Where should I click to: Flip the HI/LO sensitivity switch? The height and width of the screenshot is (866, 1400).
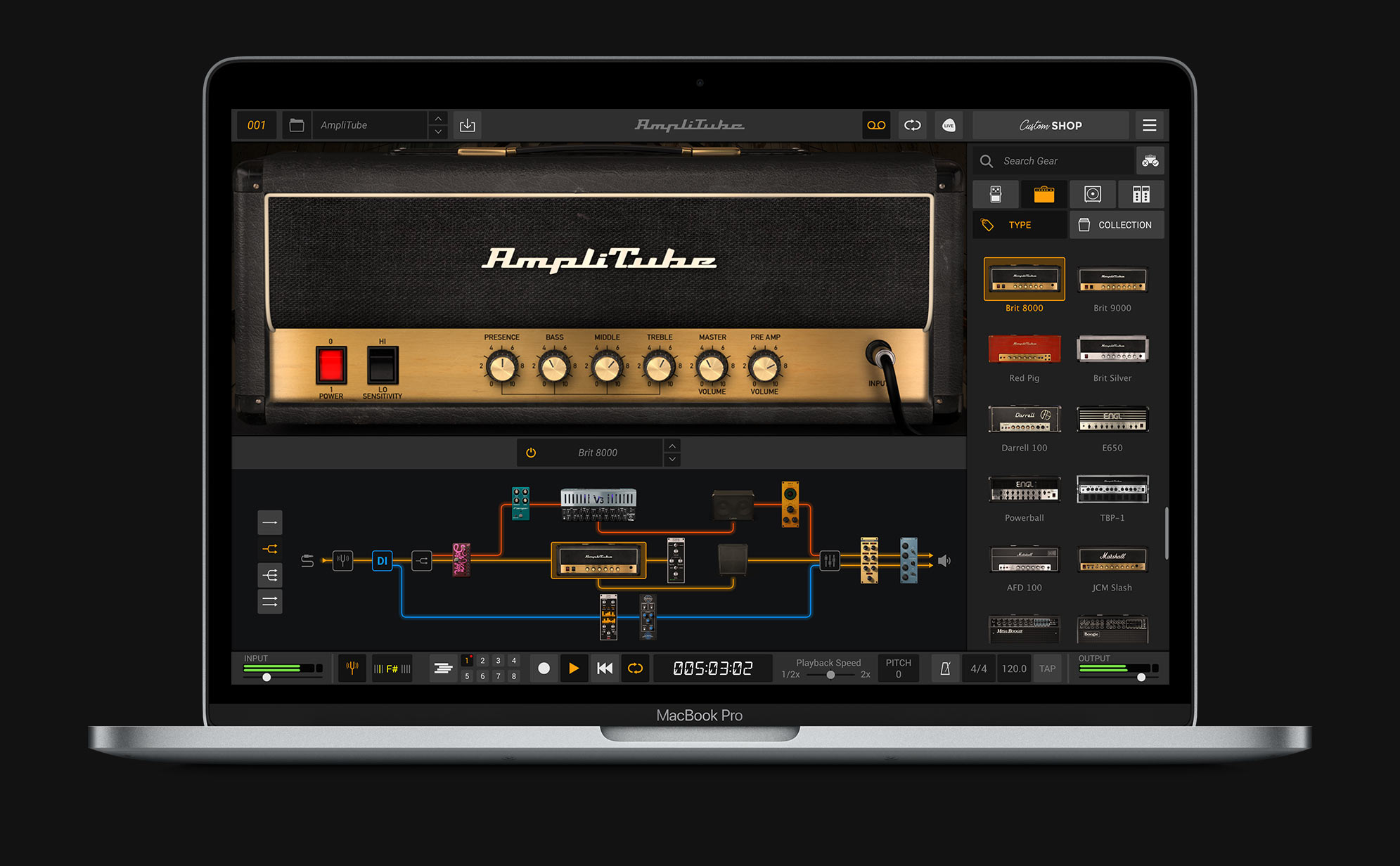[383, 366]
